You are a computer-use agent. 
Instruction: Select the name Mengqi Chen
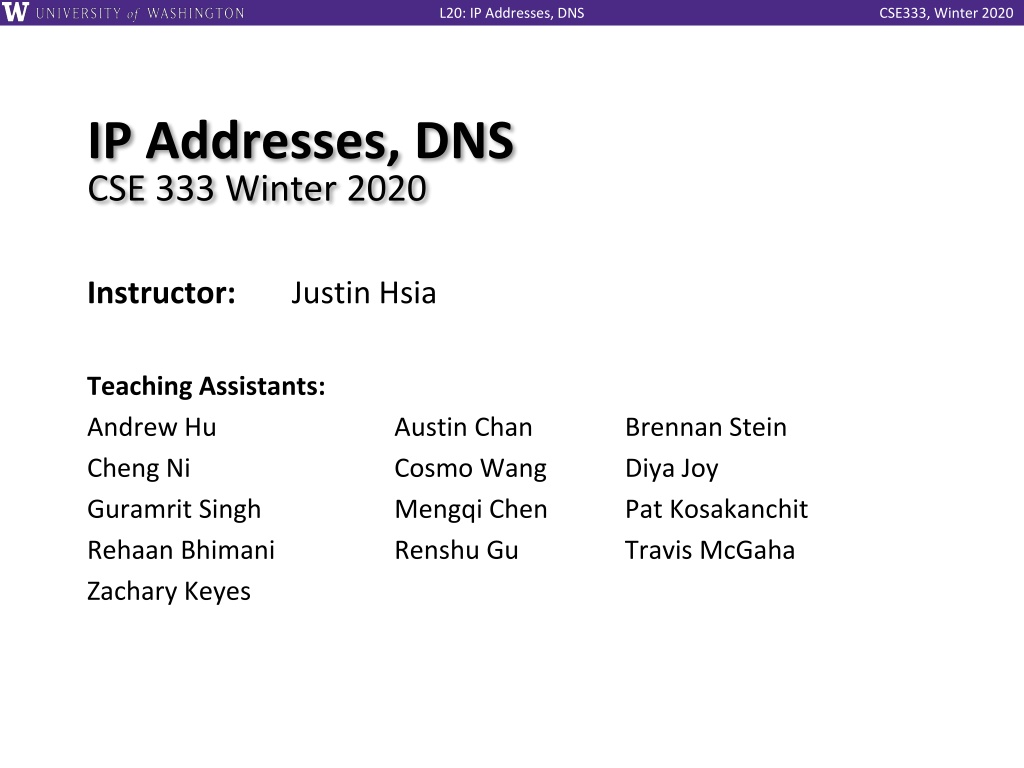[470, 509]
